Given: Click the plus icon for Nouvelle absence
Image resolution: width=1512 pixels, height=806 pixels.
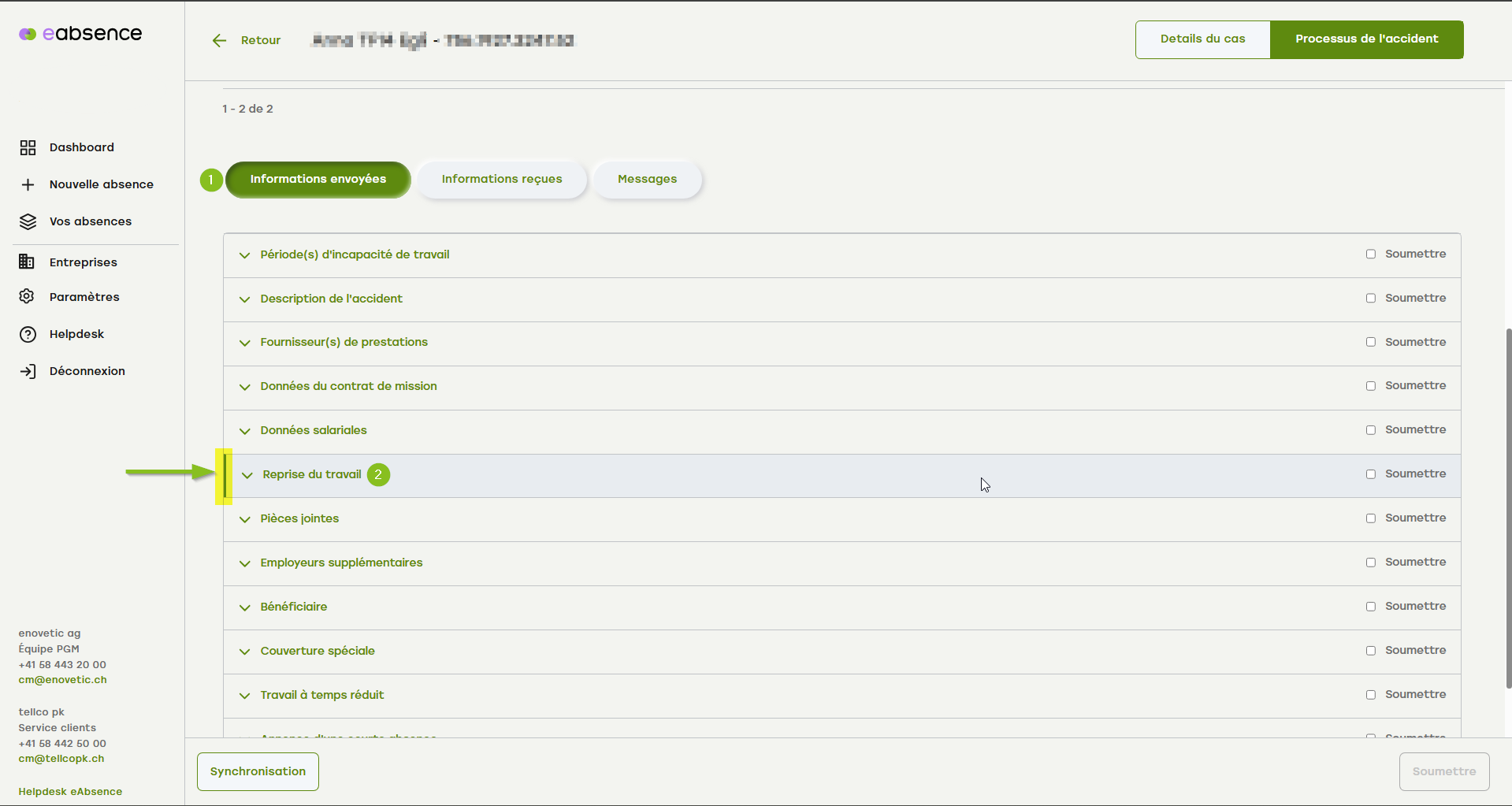Looking at the screenshot, I should (28, 184).
